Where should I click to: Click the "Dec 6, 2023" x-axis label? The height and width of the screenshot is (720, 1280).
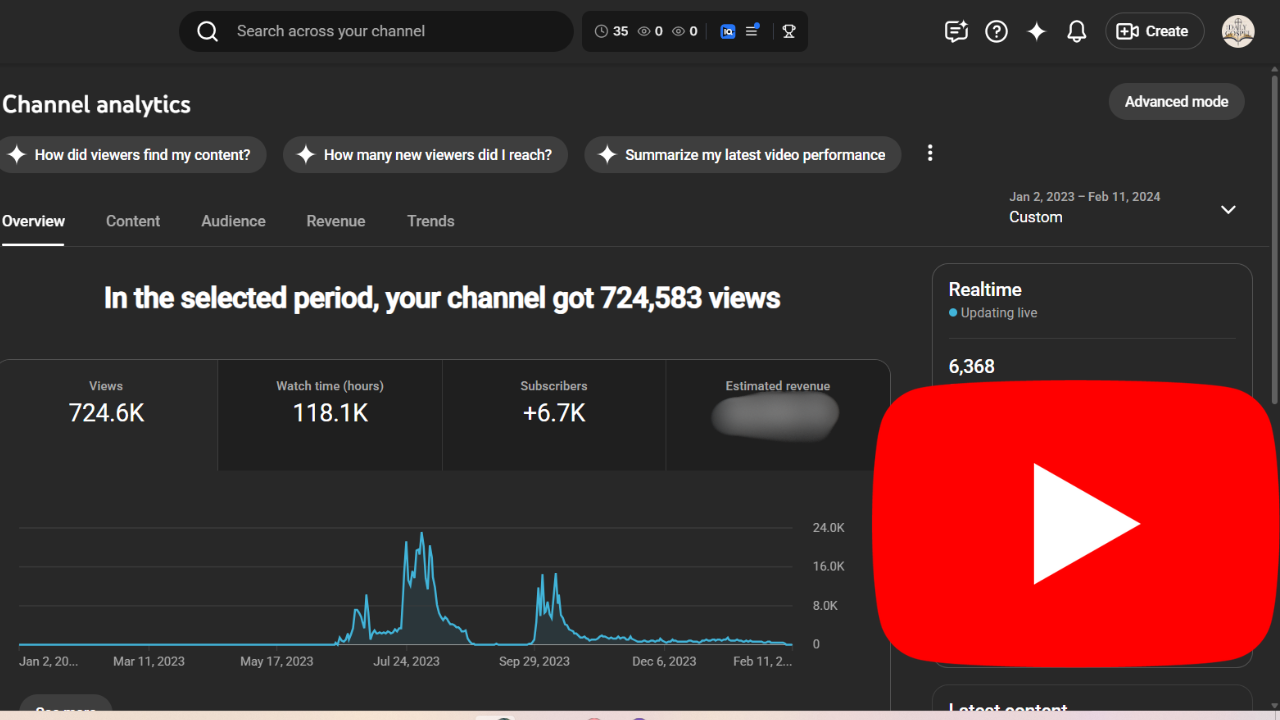[x=664, y=662]
